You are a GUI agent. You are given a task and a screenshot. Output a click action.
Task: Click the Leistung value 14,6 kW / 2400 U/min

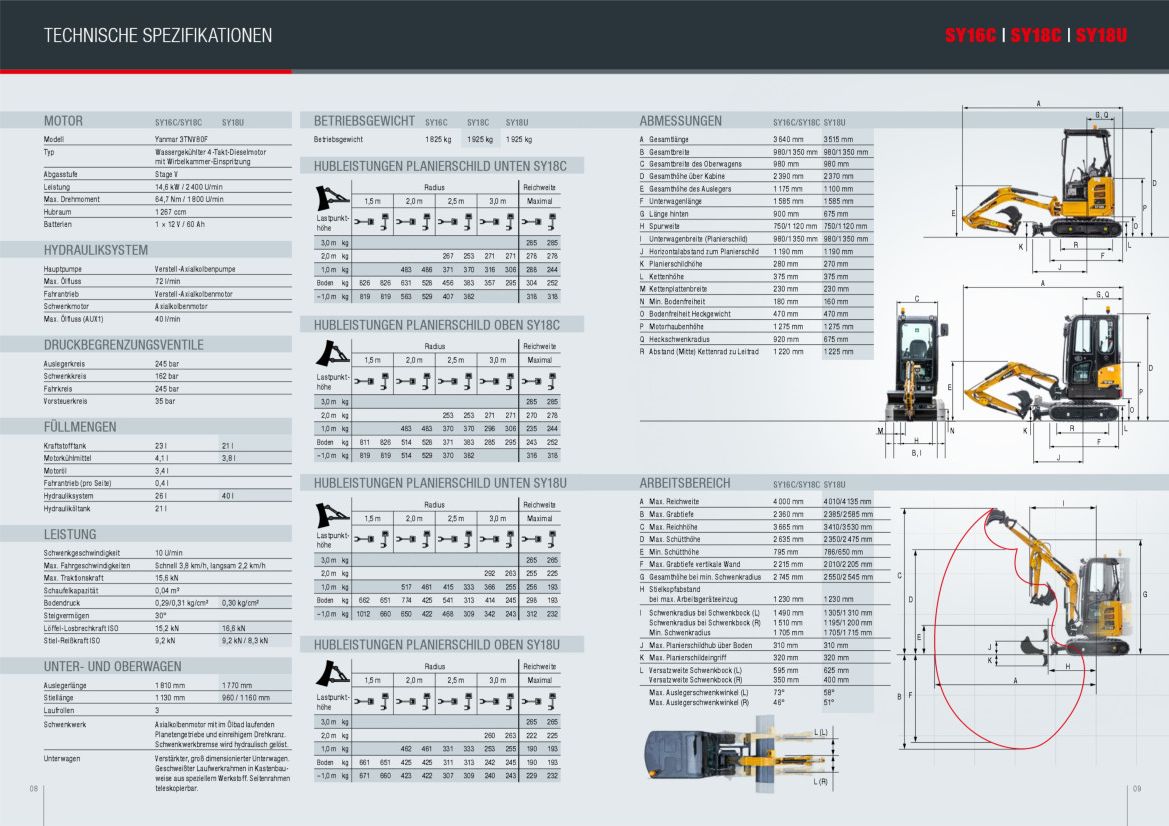(x=189, y=187)
